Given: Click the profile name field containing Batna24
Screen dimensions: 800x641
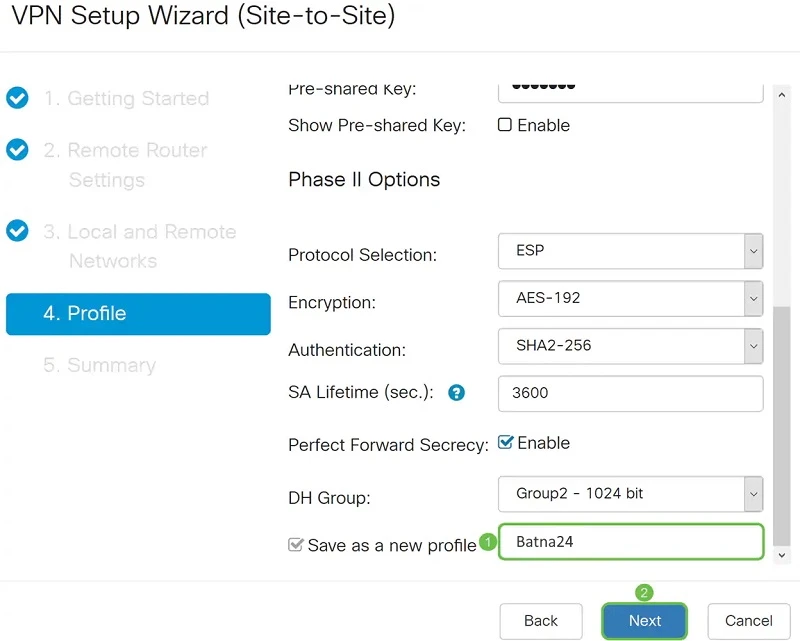Looking at the screenshot, I should point(630,542).
